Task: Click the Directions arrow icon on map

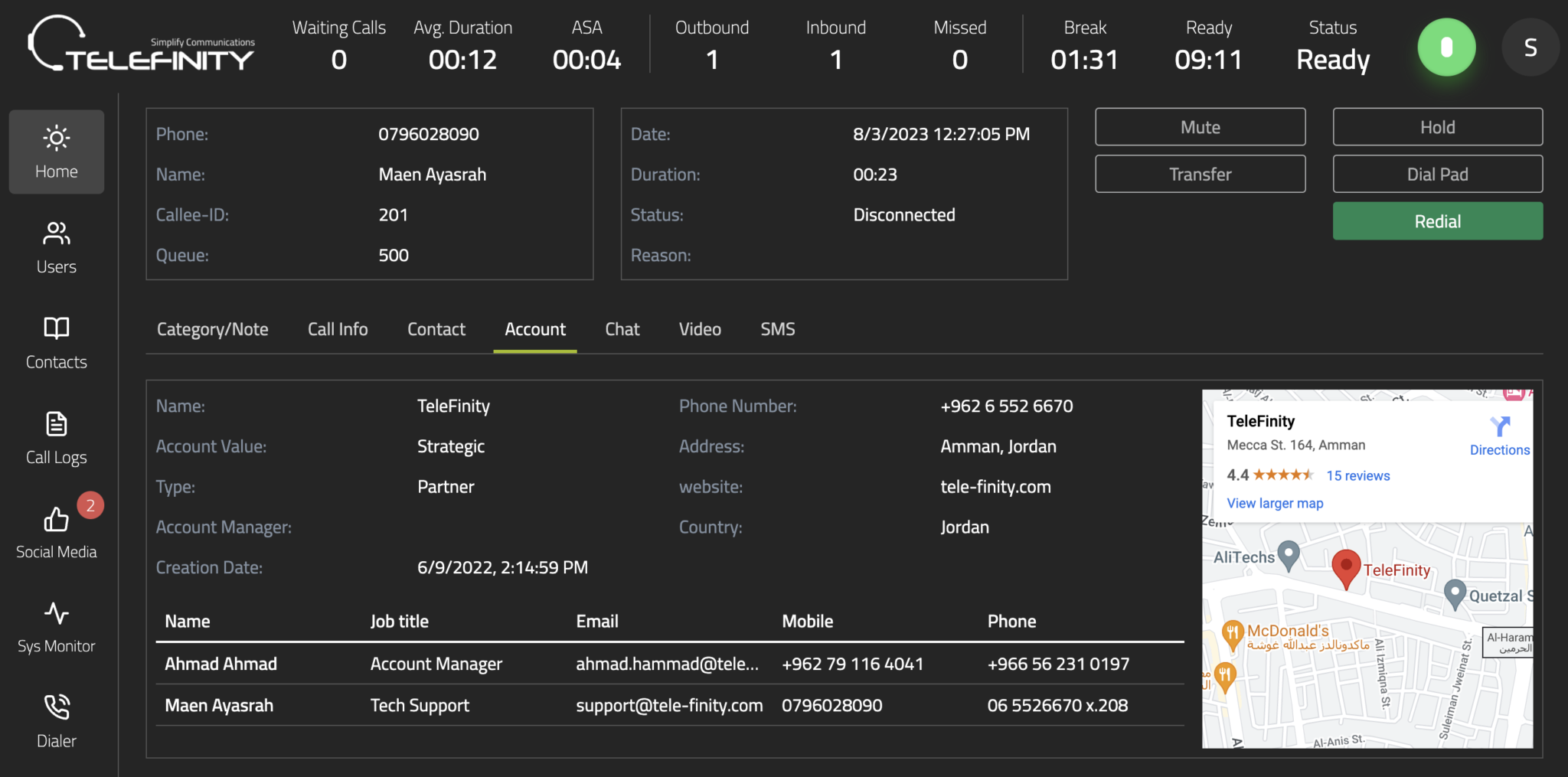Action: click(x=1500, y=426)
